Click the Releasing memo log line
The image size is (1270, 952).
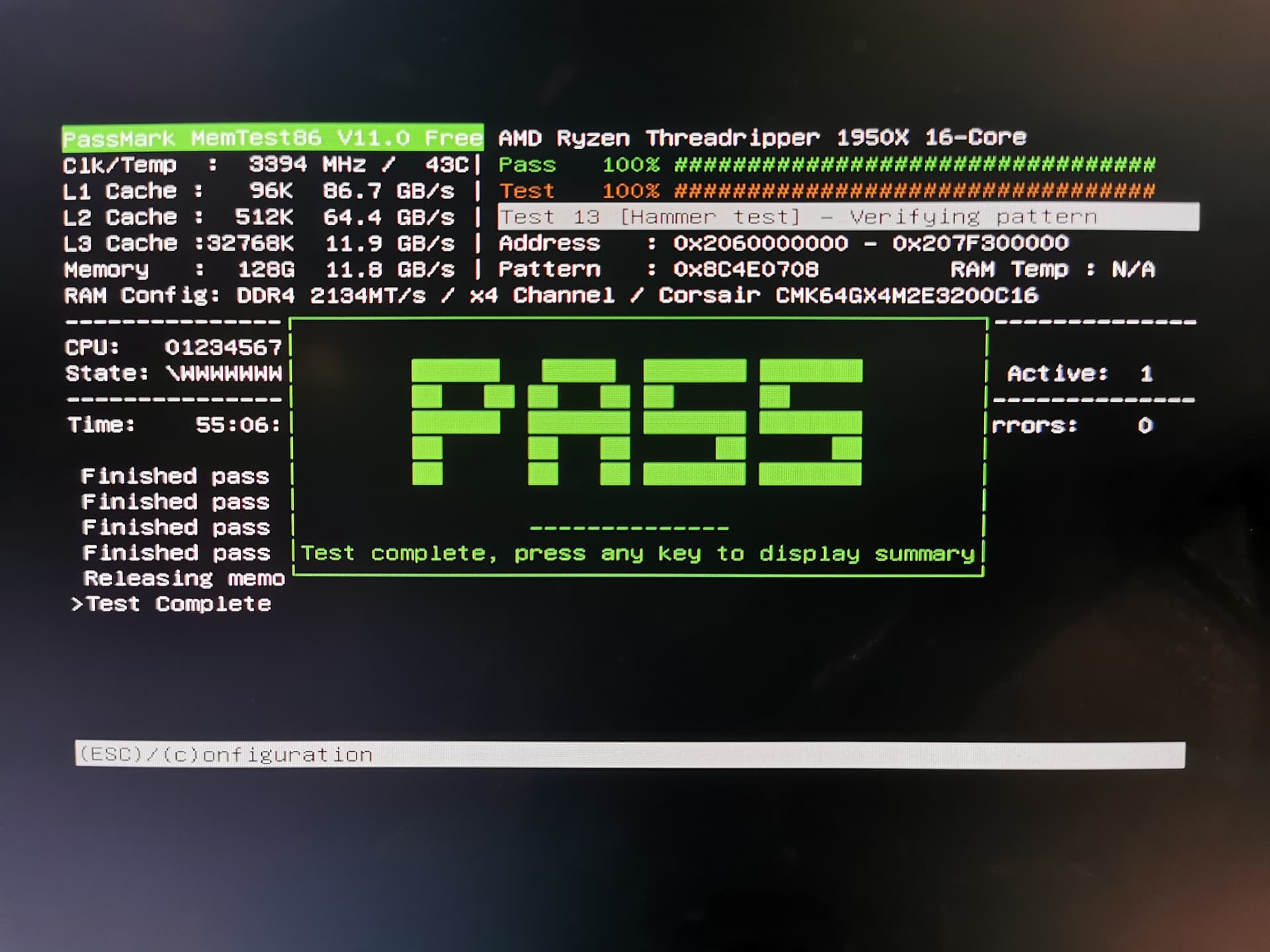point(184,578)
